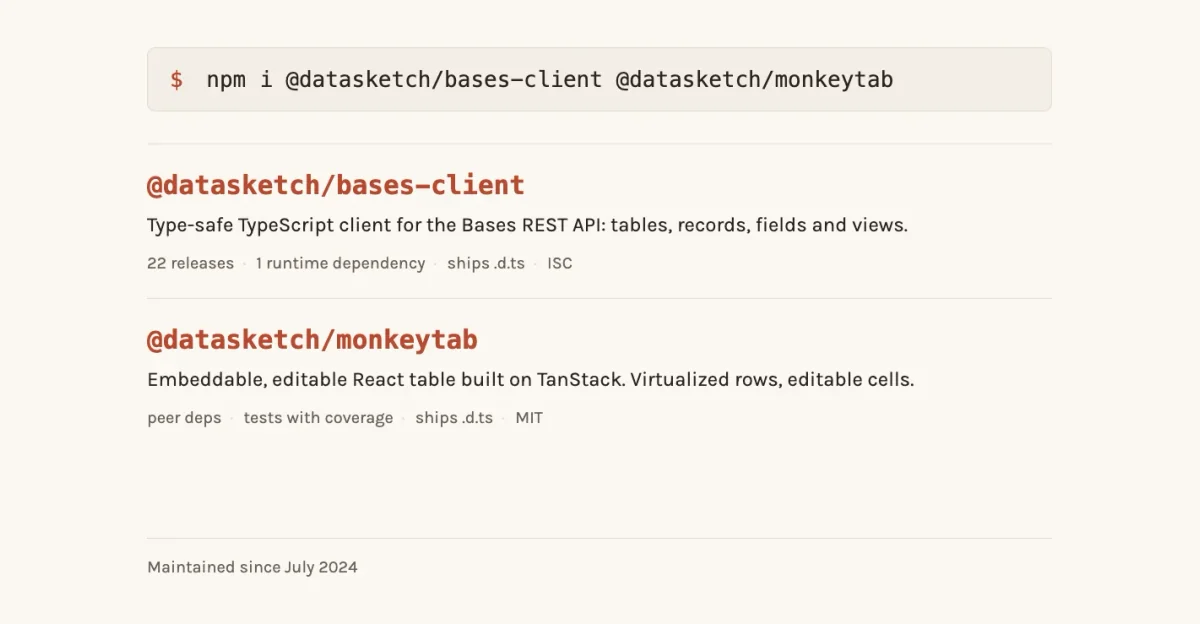This screenshot has width=1200, height=624.
Task: Click the red dollar prompt symbol
Action: click(176, 80)
